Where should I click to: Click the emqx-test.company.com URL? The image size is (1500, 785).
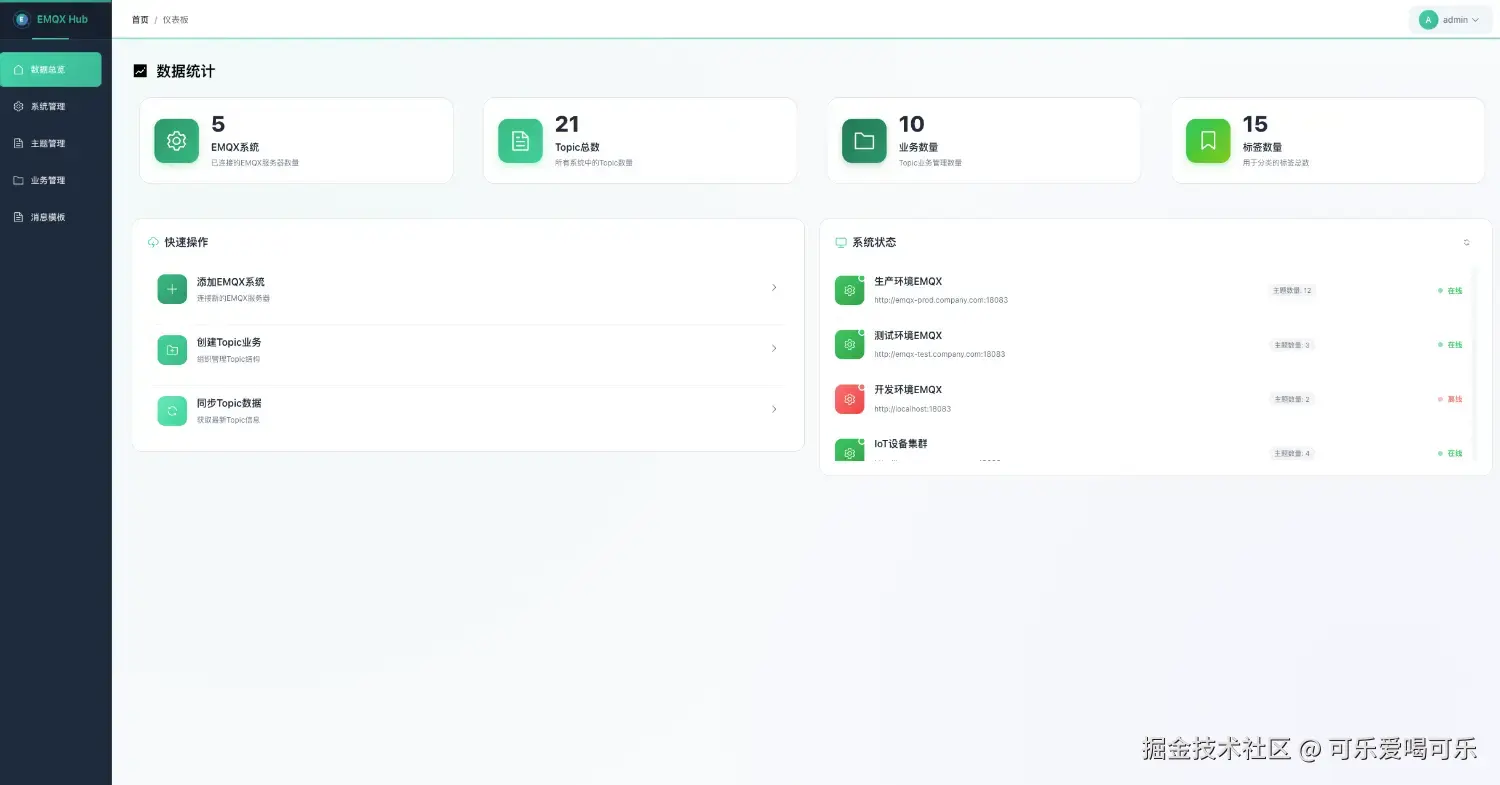click(940, 354)
